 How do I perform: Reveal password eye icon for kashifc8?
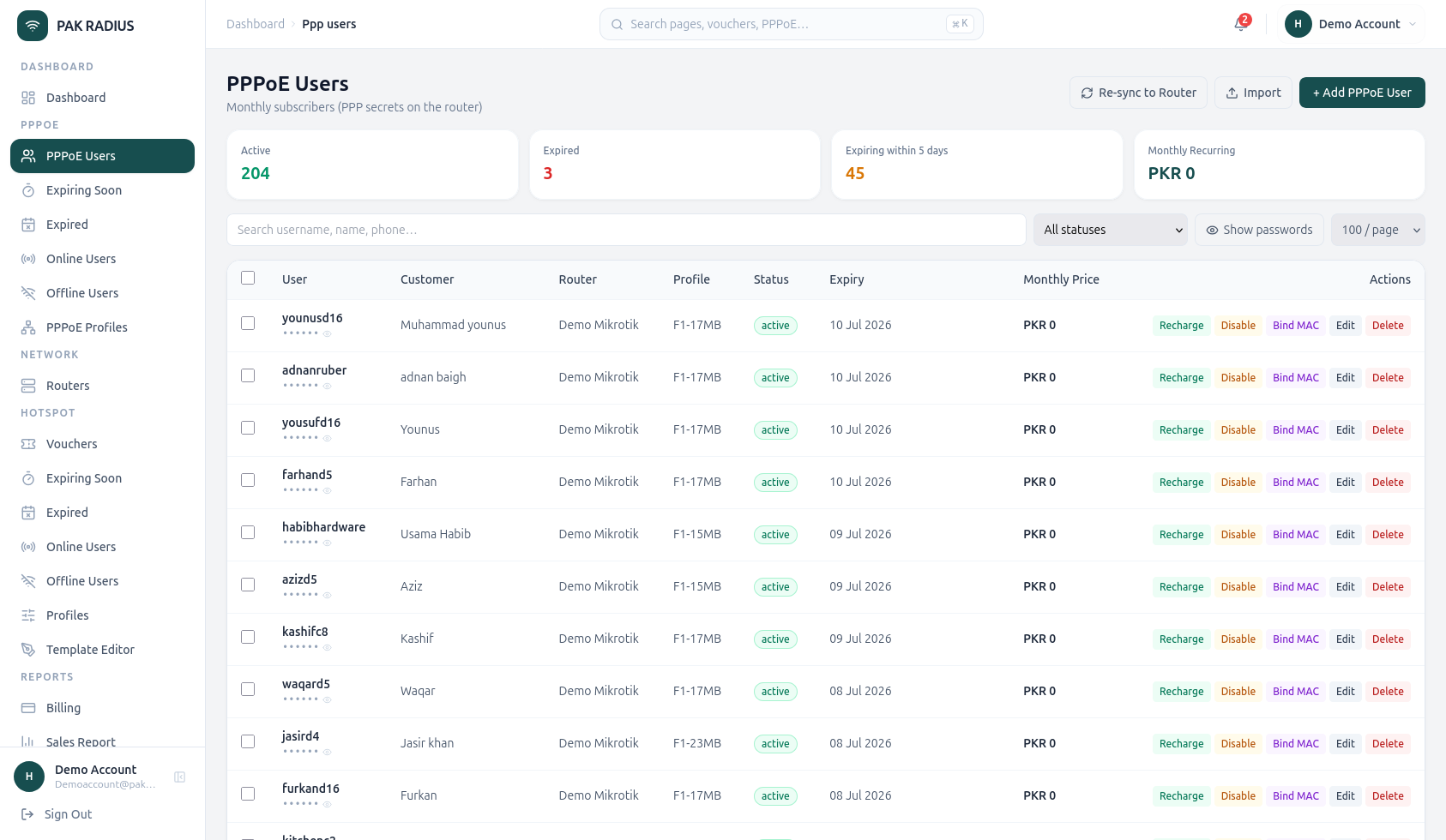(x=327, y=647)
